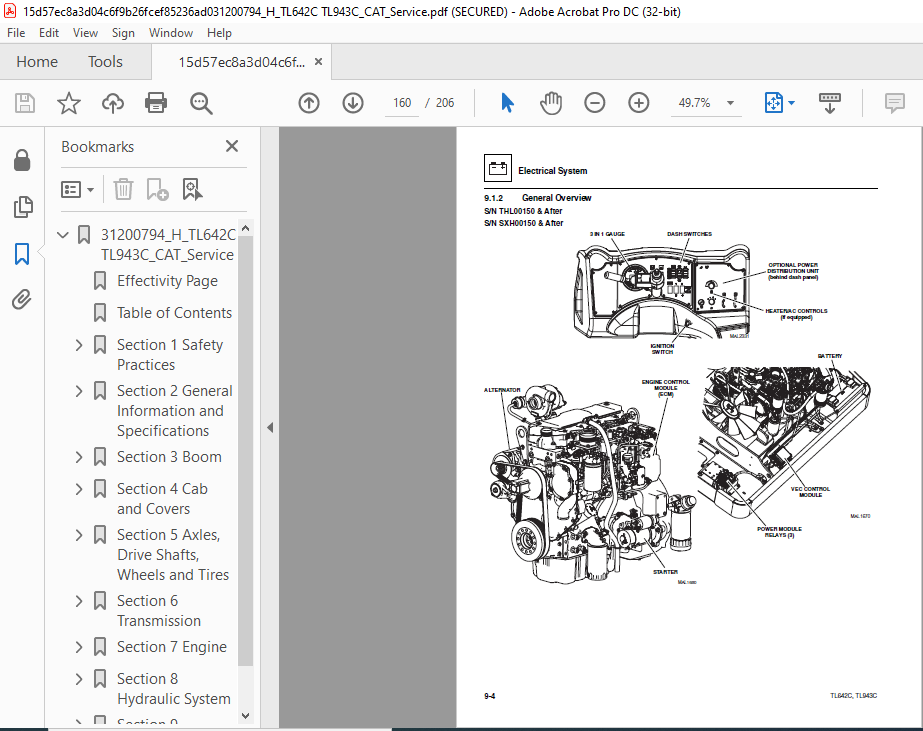Expand Section 8 Hydraulic System bookmark
Image resolution: width=923 pixels, height=731 pixels.
(x=79, y=679)
